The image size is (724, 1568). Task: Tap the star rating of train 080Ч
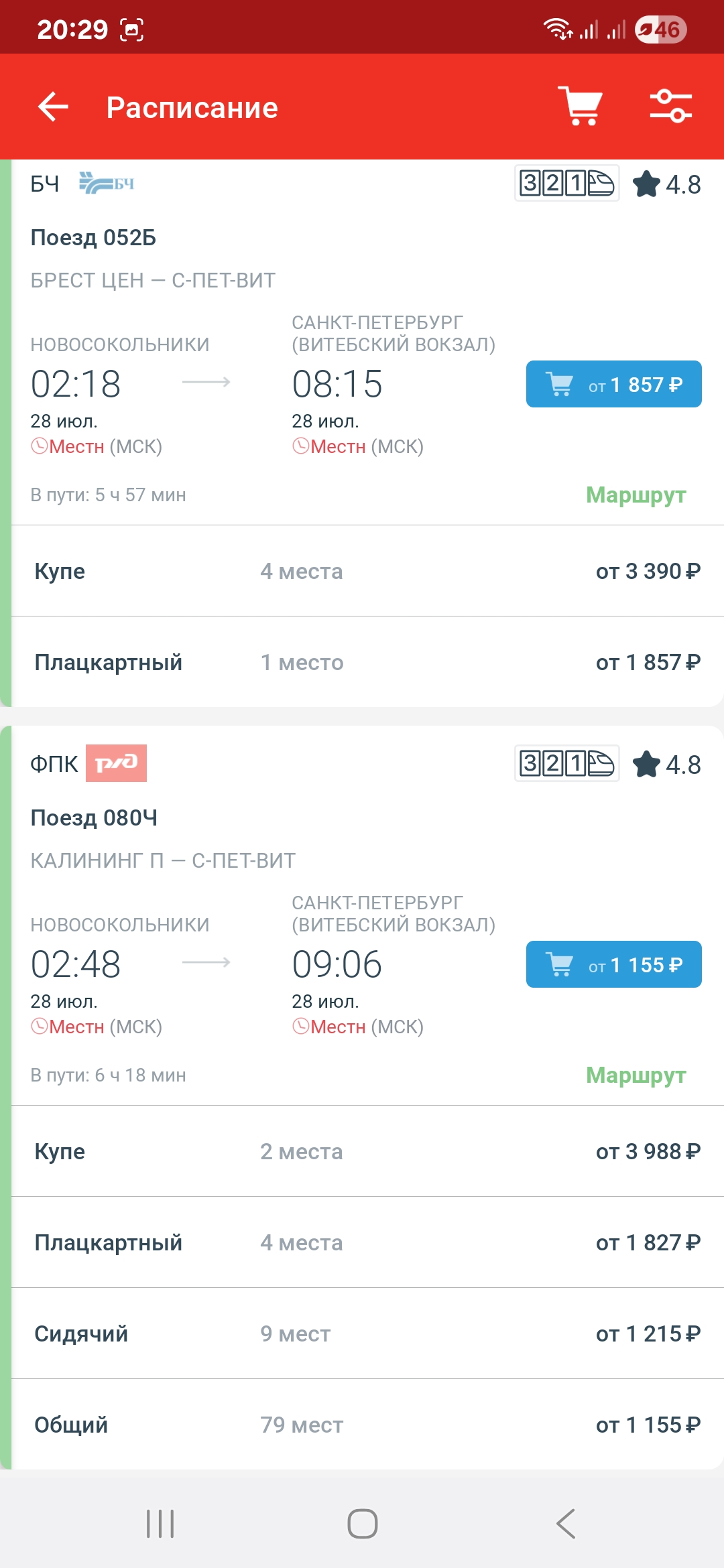(x=667, y=765)
